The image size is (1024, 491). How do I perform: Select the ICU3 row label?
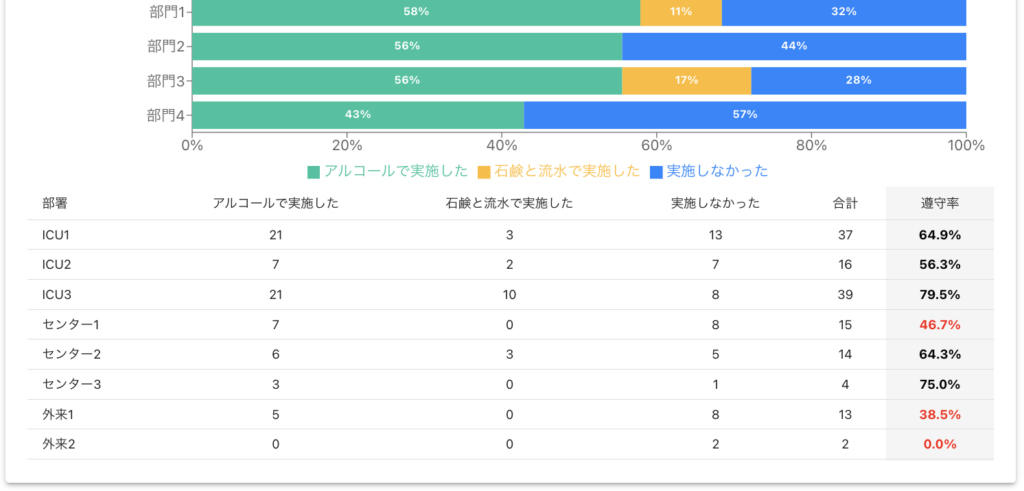pyautogui.click(x=57, y=295)
